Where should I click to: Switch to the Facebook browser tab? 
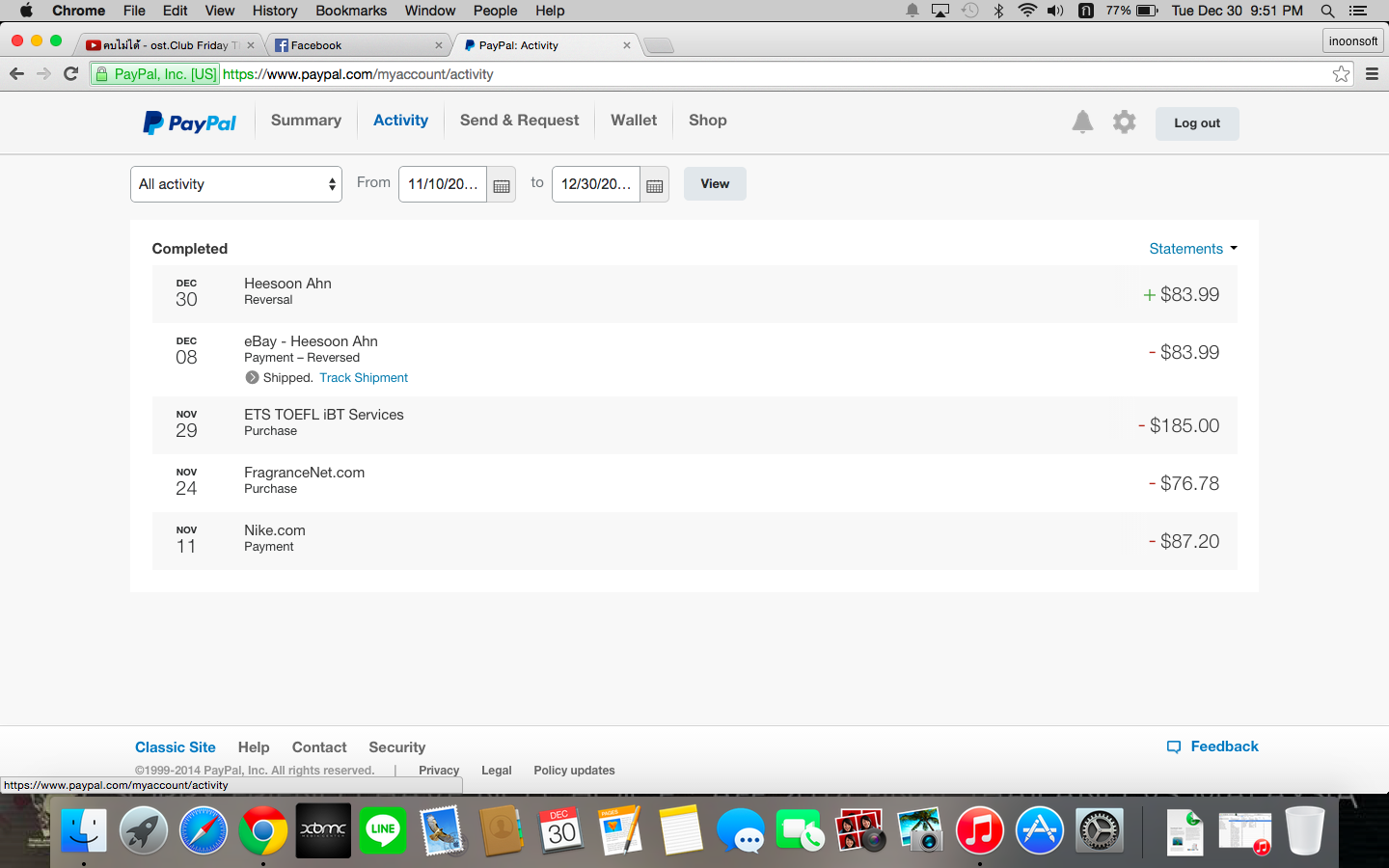point(357,45)
